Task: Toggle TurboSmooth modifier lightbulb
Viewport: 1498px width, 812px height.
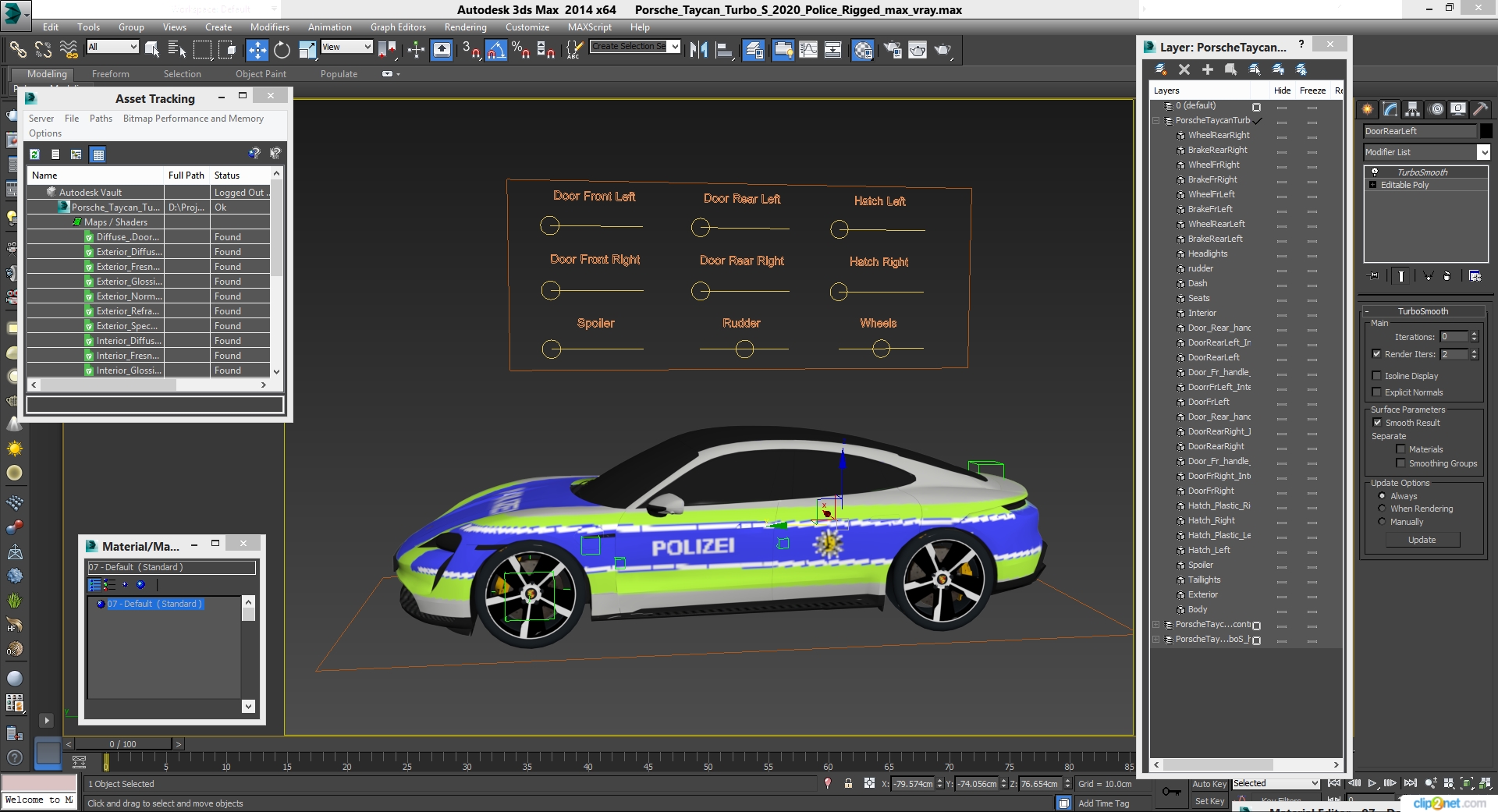Action: click(1375, 172)
